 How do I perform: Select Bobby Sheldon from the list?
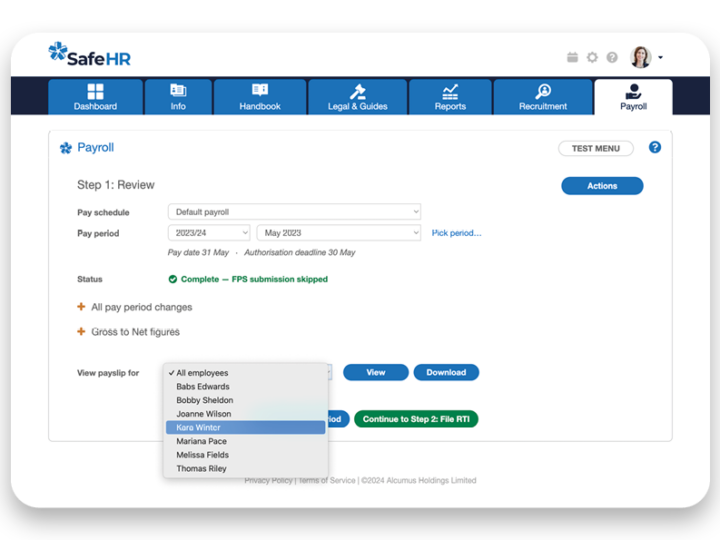point(246,400)
